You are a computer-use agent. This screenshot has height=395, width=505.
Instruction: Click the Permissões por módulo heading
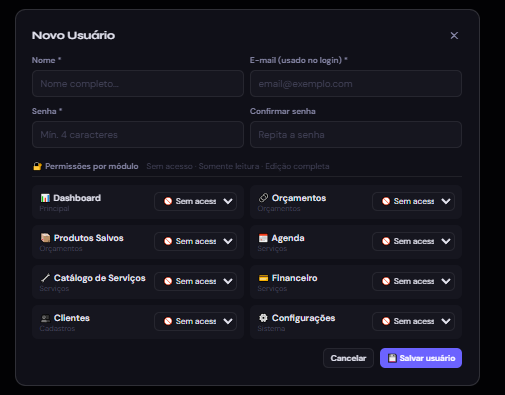[x=92, y=166]
